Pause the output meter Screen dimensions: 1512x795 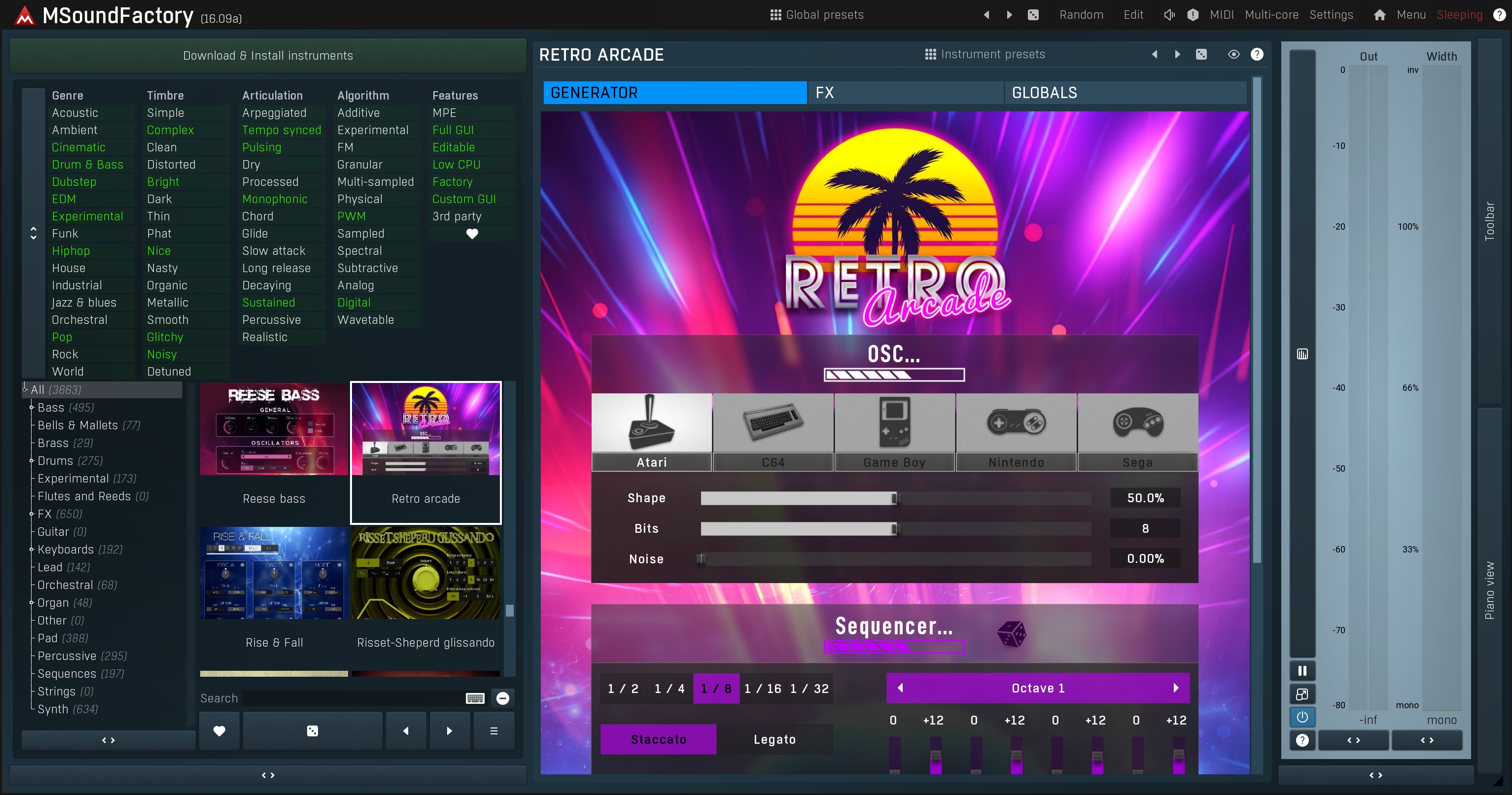point(1302,671)
